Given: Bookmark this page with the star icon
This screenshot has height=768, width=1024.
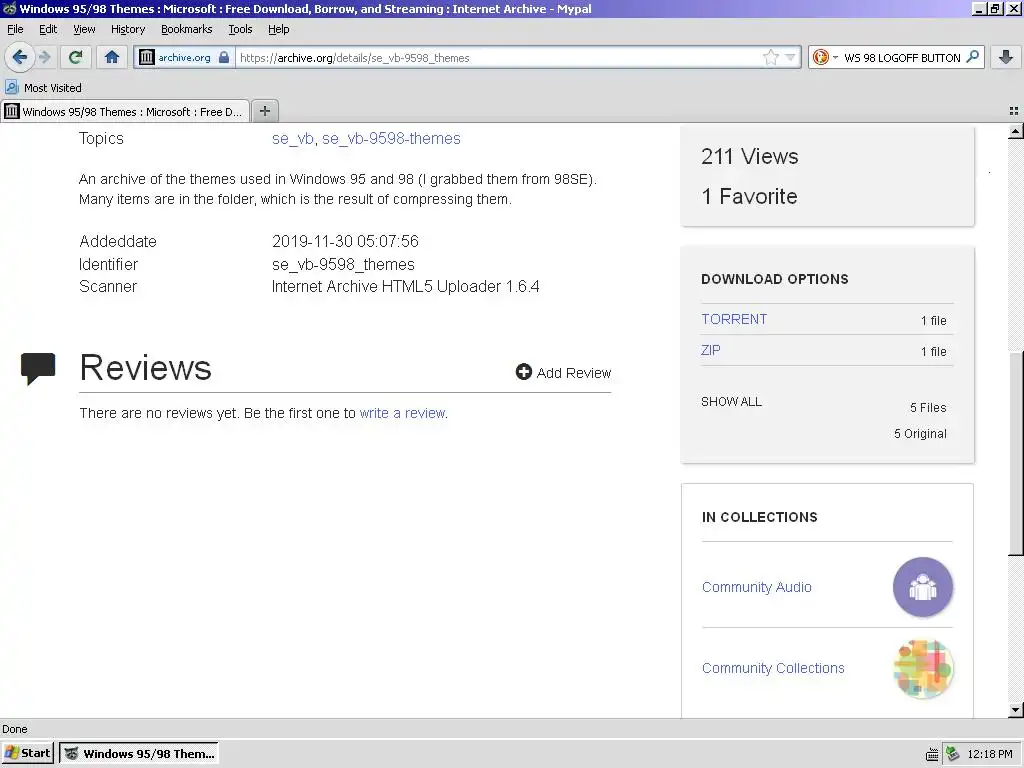Looking at the screenshot, I should tap(771, 57).
